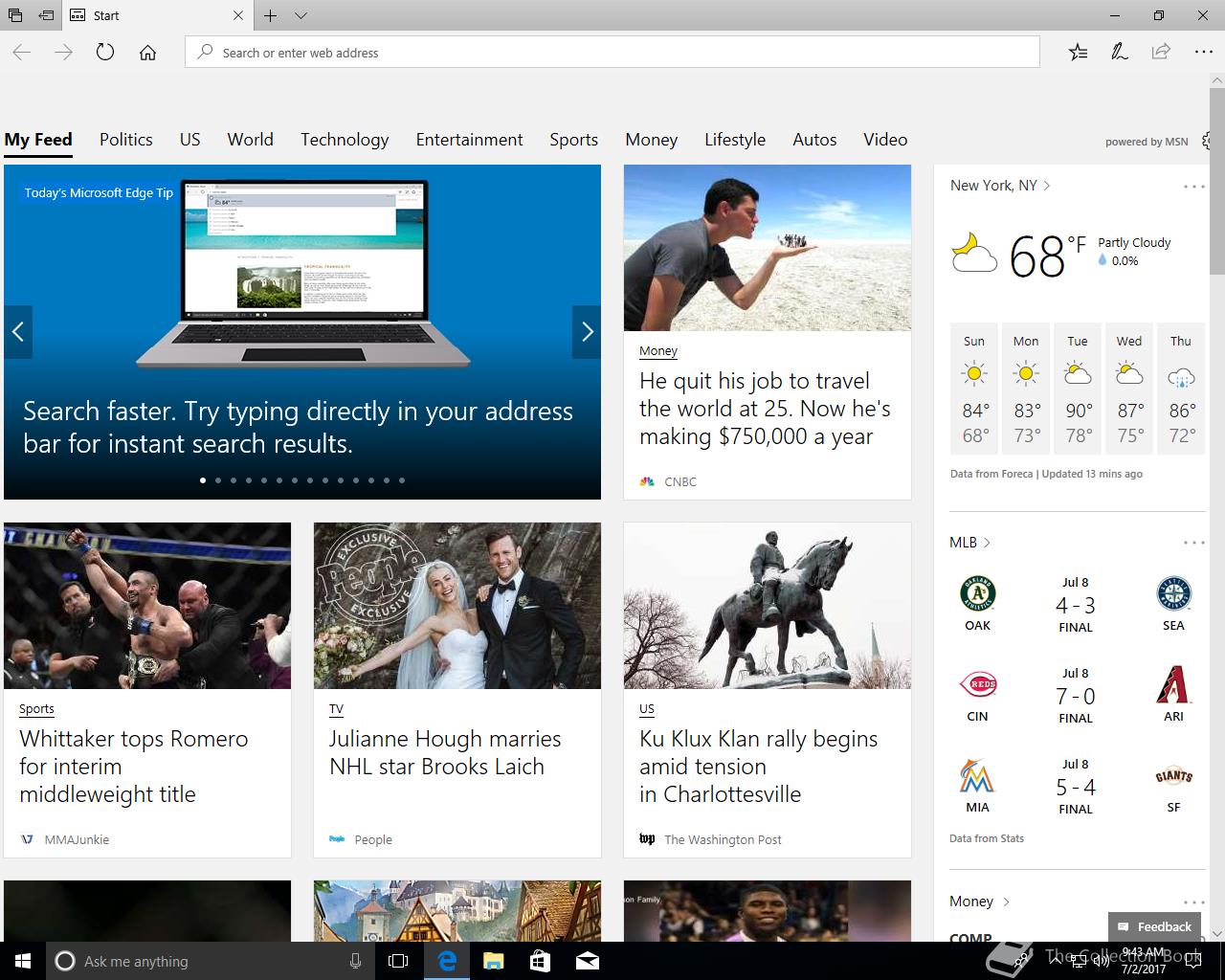Open the Windows Start menu
The height and width of the screenshot is (980, 1225).
23,961
